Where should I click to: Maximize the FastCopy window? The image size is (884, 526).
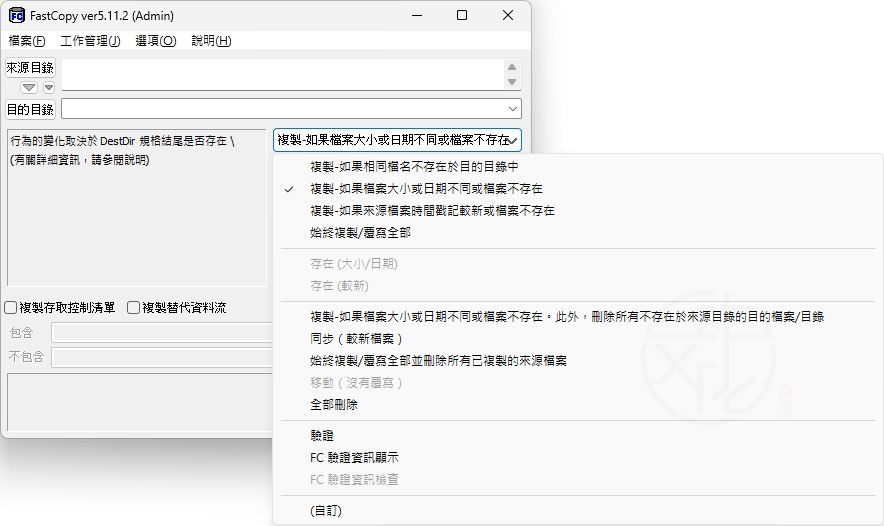coord(461,15)
